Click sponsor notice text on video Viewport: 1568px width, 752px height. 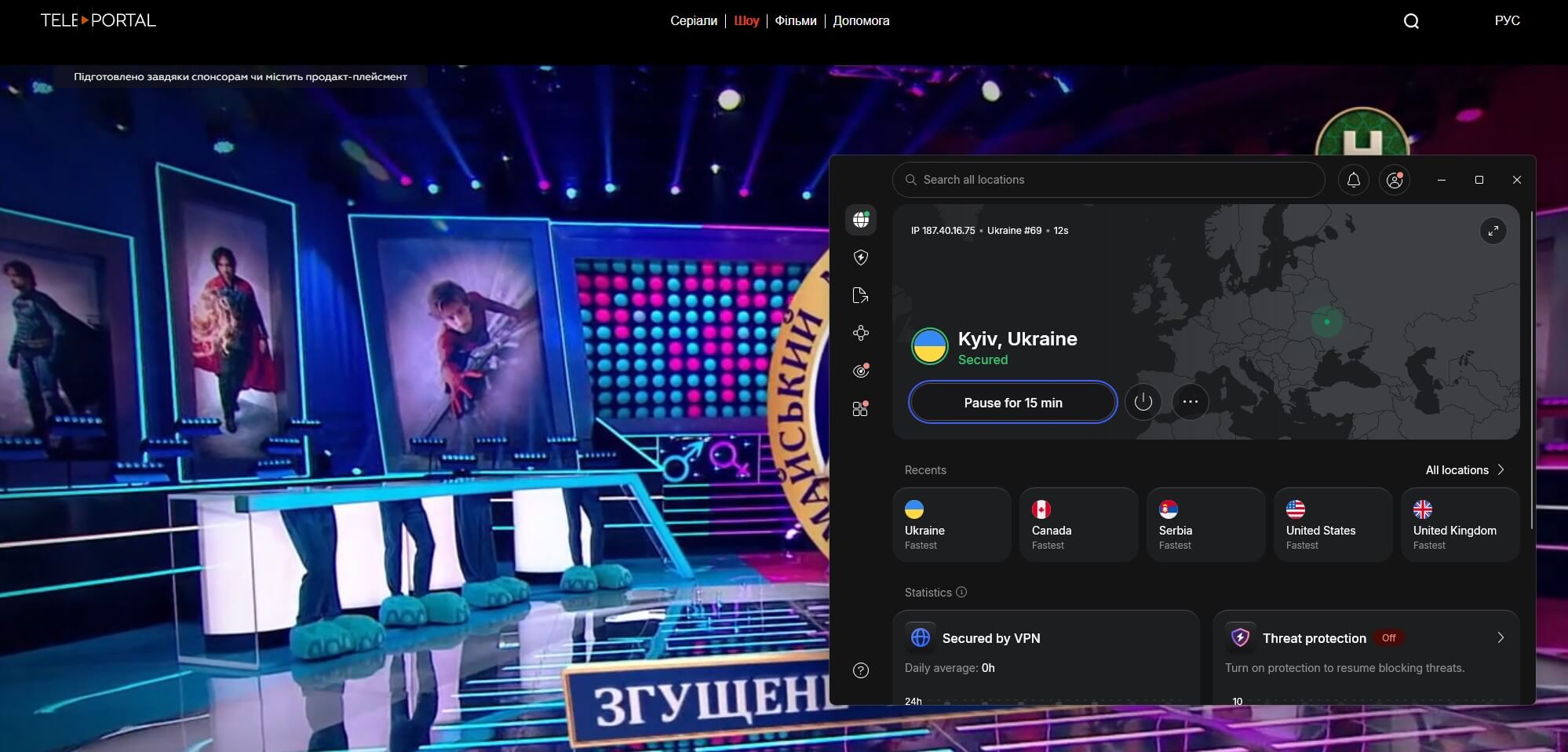point(240,77)
